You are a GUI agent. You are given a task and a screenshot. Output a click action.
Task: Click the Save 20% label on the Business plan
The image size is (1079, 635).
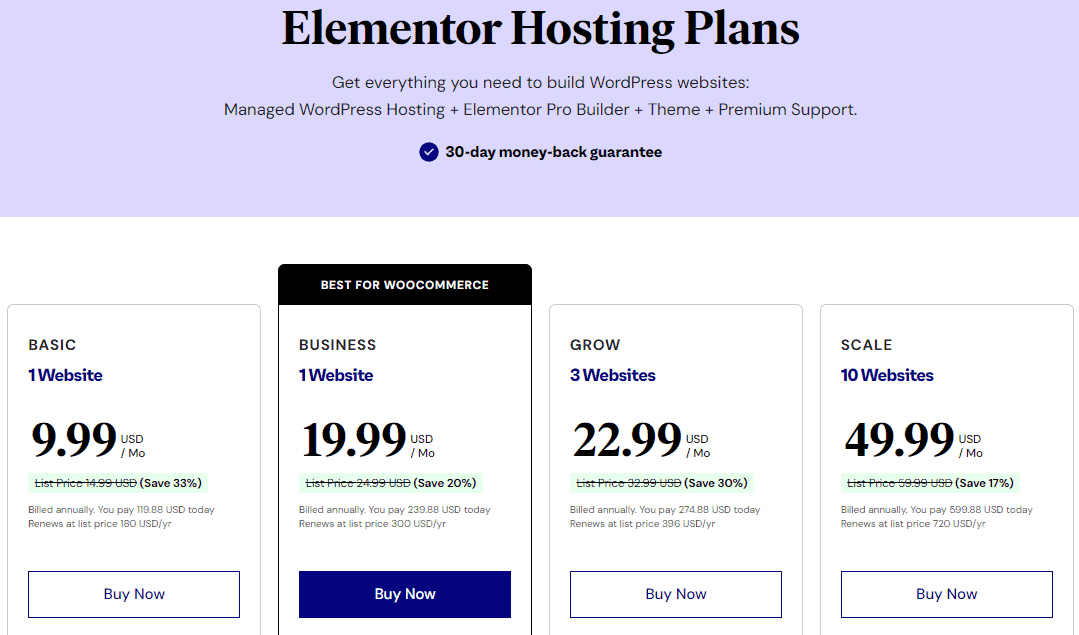[x=443, y=482]
